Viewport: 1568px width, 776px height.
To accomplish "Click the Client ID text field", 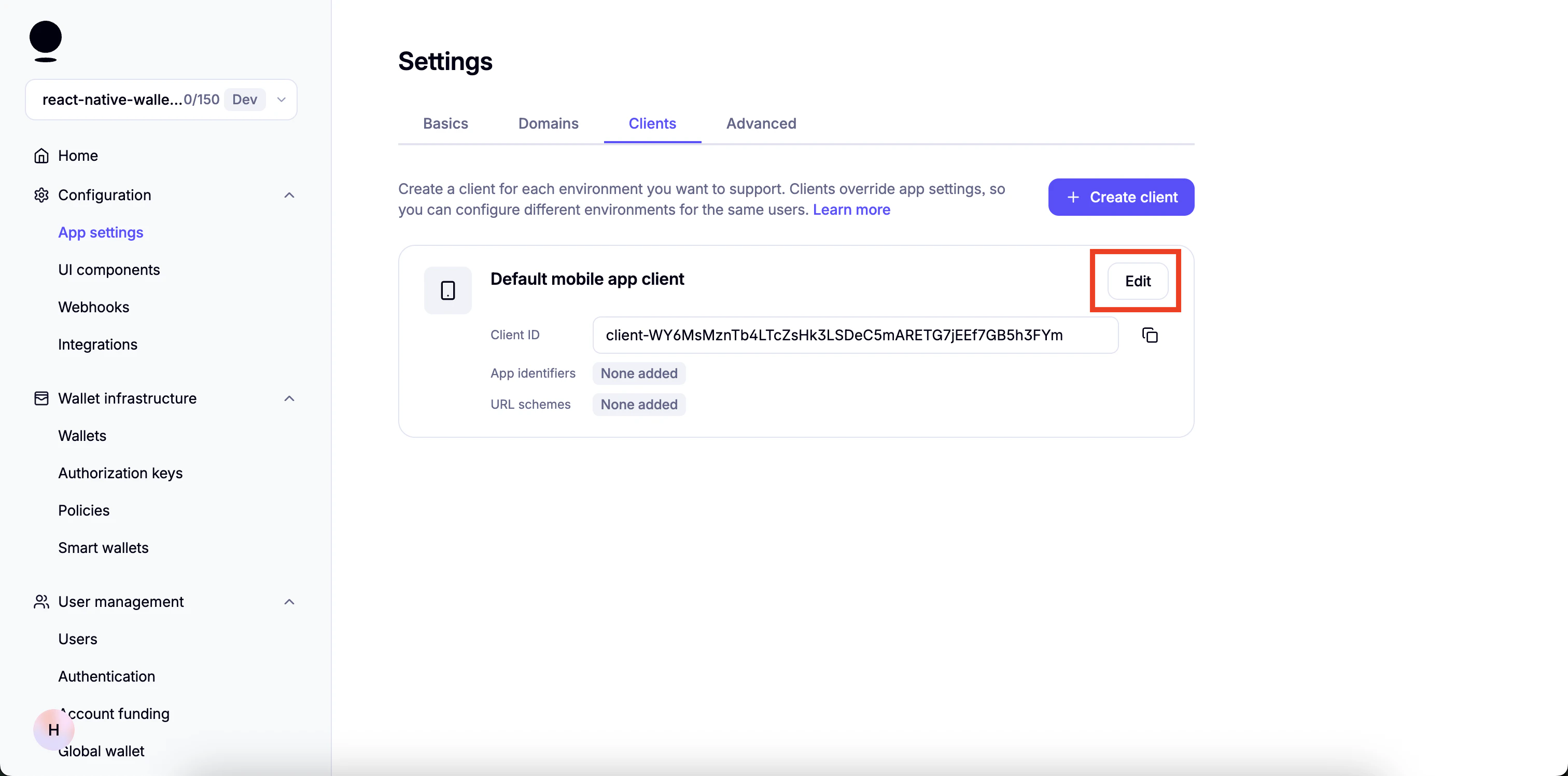I will pos(855,335).
